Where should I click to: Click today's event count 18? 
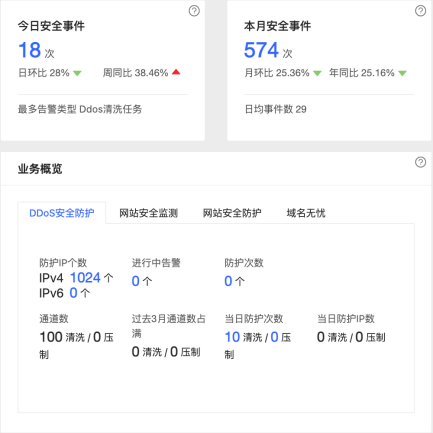click(x=30, y=50)
